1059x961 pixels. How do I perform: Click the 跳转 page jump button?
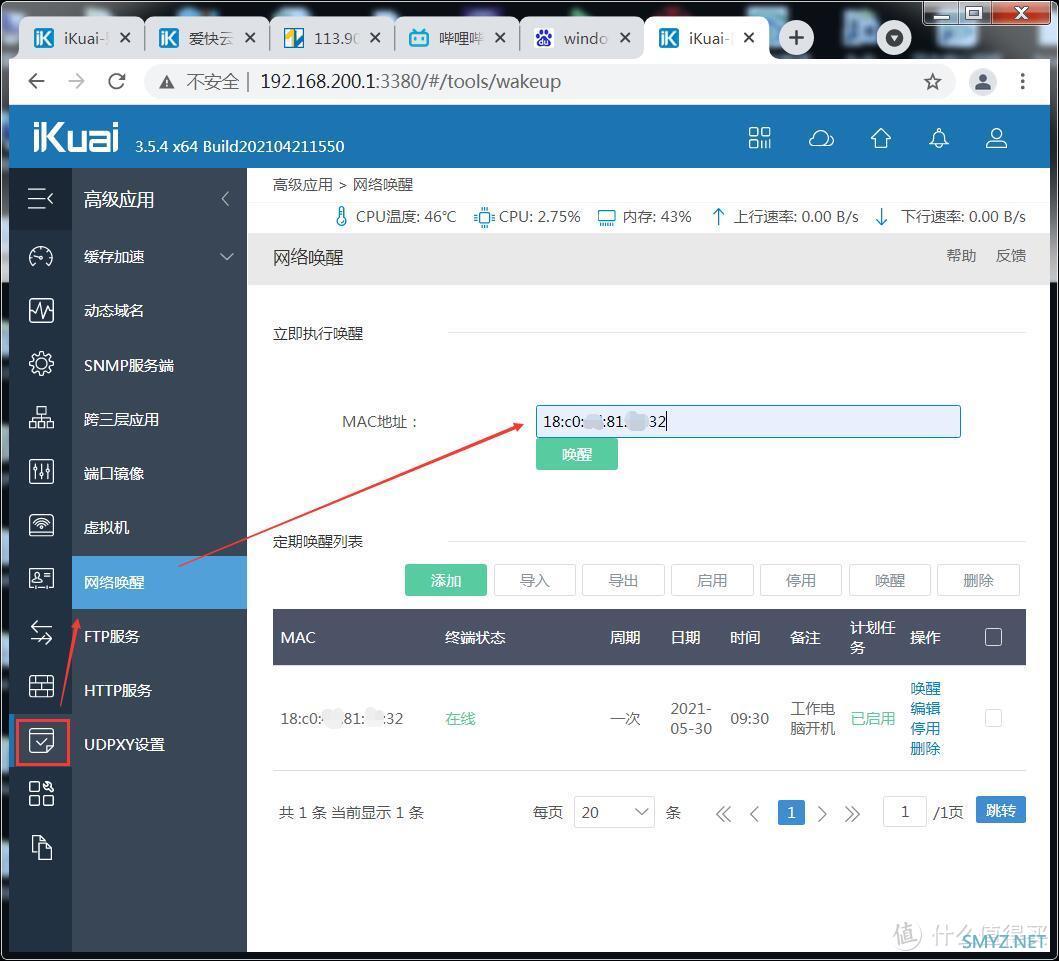[1000, 810]
